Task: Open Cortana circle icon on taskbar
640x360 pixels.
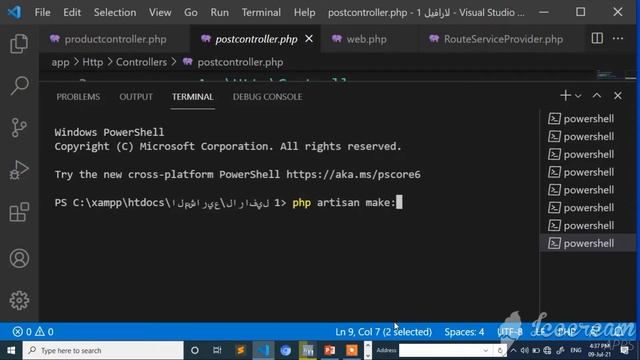Action: [195, 350]
